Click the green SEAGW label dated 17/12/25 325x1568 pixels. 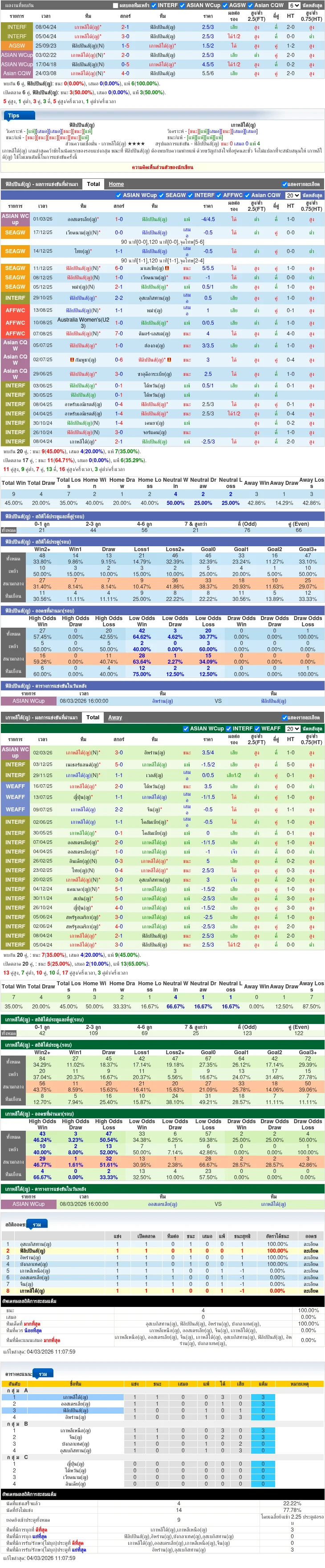pyautogui.click(x=15, y=233)
